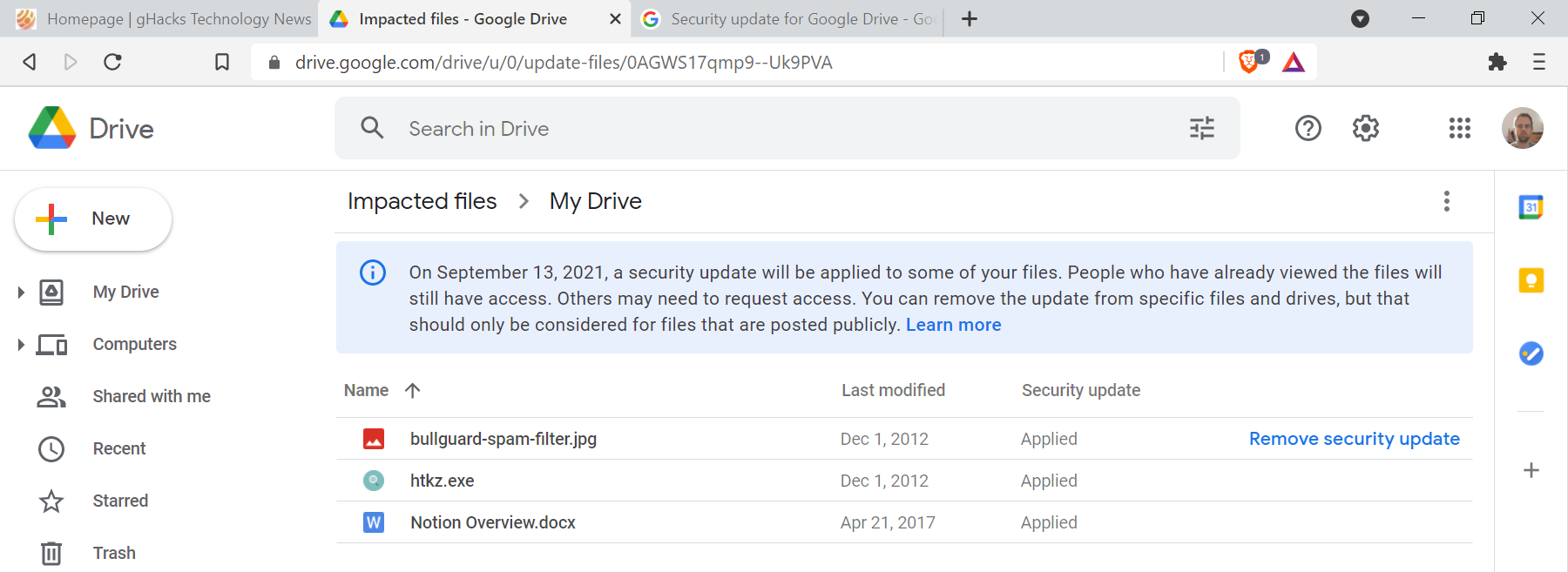Viewport: 1568px width, 572px height.
Task: Click the browser address bar URL
Action: (564, 63)
